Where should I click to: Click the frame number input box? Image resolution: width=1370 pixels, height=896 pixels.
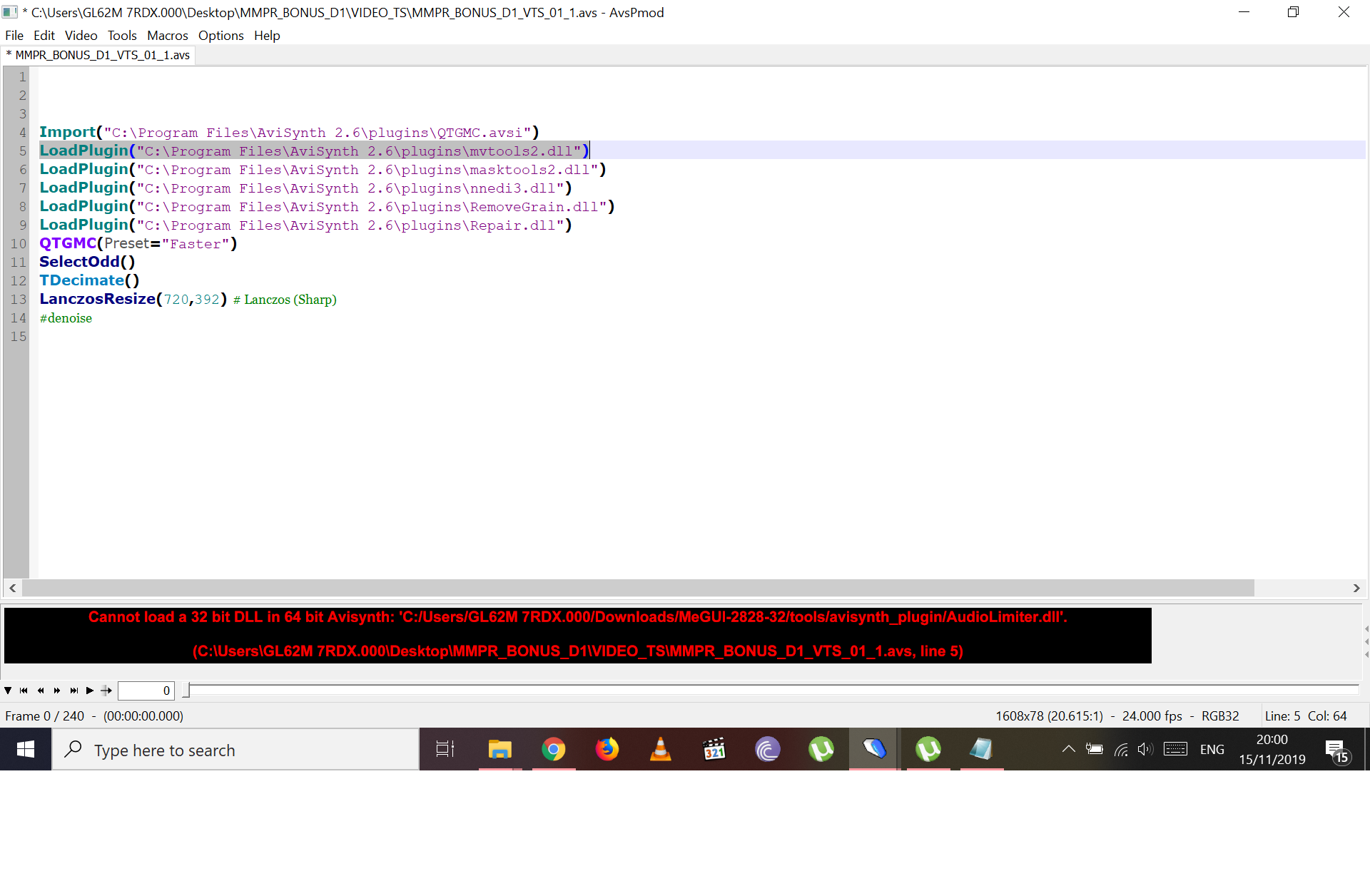[146, 691]
